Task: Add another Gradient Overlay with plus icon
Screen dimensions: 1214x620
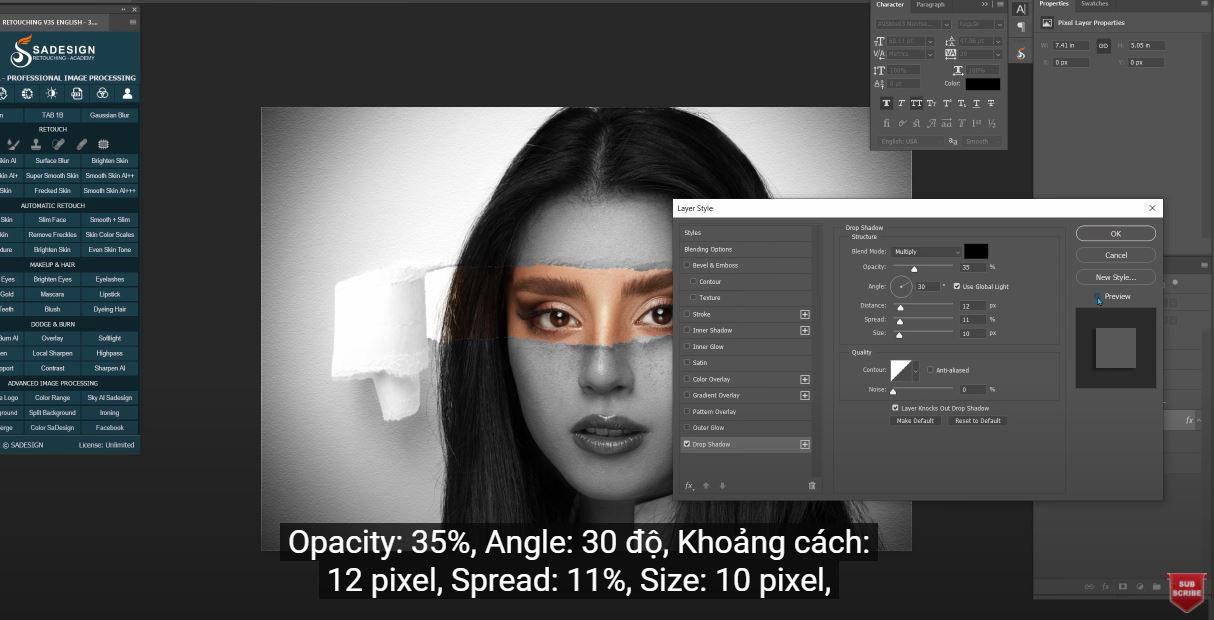Action: coord(805,395)
